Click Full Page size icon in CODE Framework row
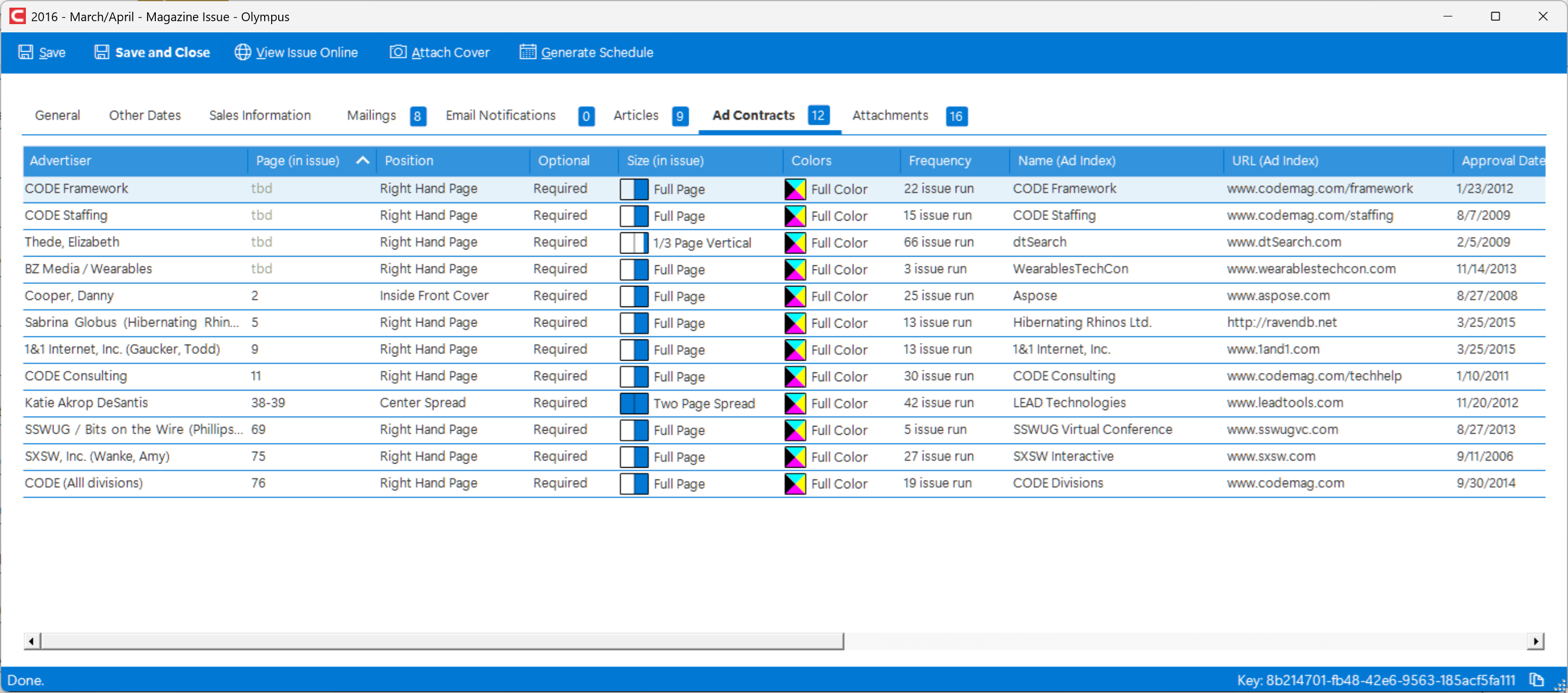1568x693 pixels. tap(633, 189)
